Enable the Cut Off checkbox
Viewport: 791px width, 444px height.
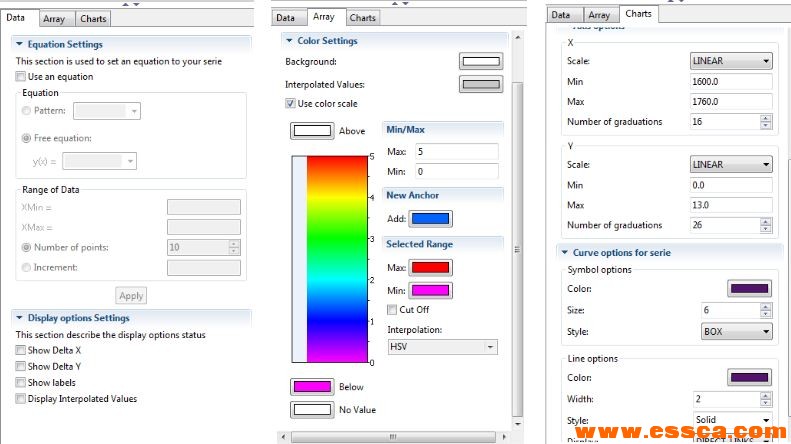[x=392, y=309]
